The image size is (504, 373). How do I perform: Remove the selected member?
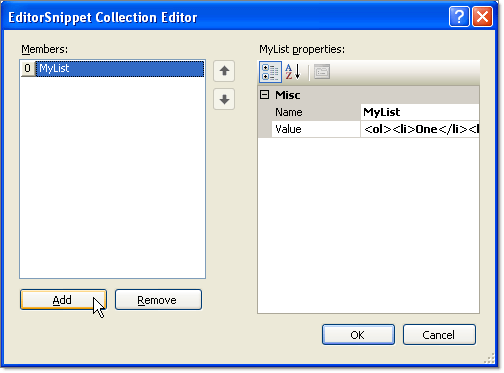[158, 300]
